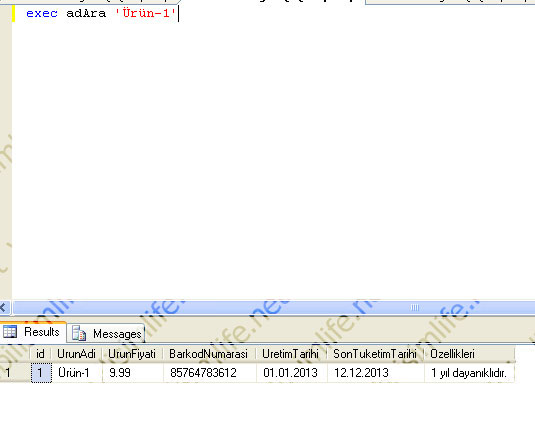Click the horizontal scrollbar thumb grip
Viewport: 535px width, 425px height.
415,308
